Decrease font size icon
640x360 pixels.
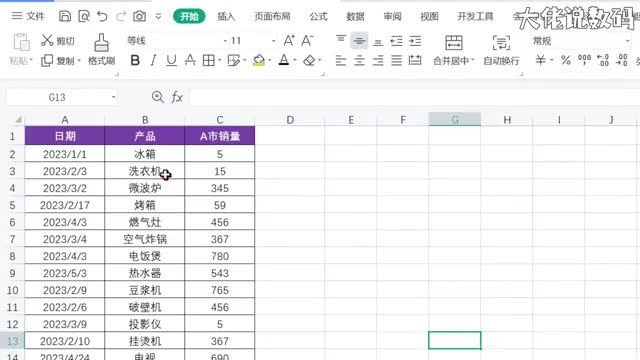tap(307, 40)
